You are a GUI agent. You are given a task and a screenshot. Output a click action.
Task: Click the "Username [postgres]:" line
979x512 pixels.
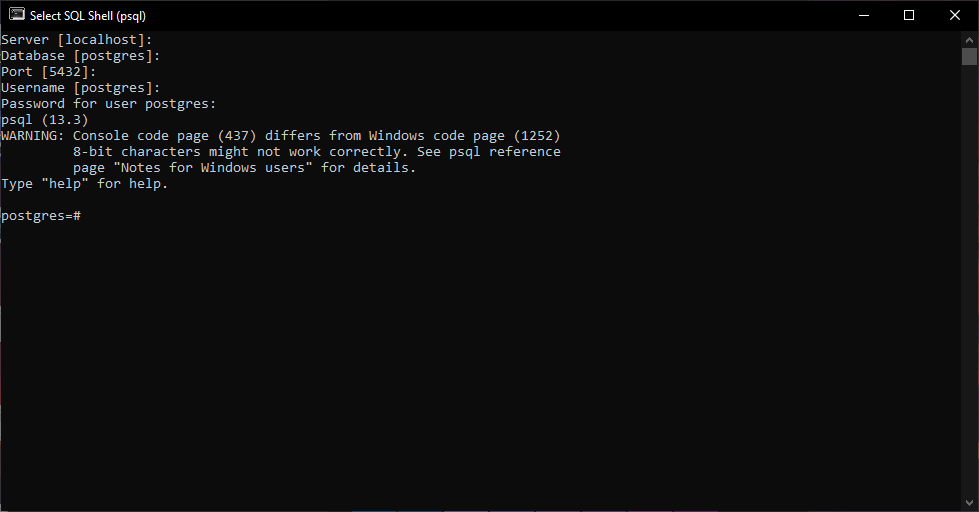80,88
